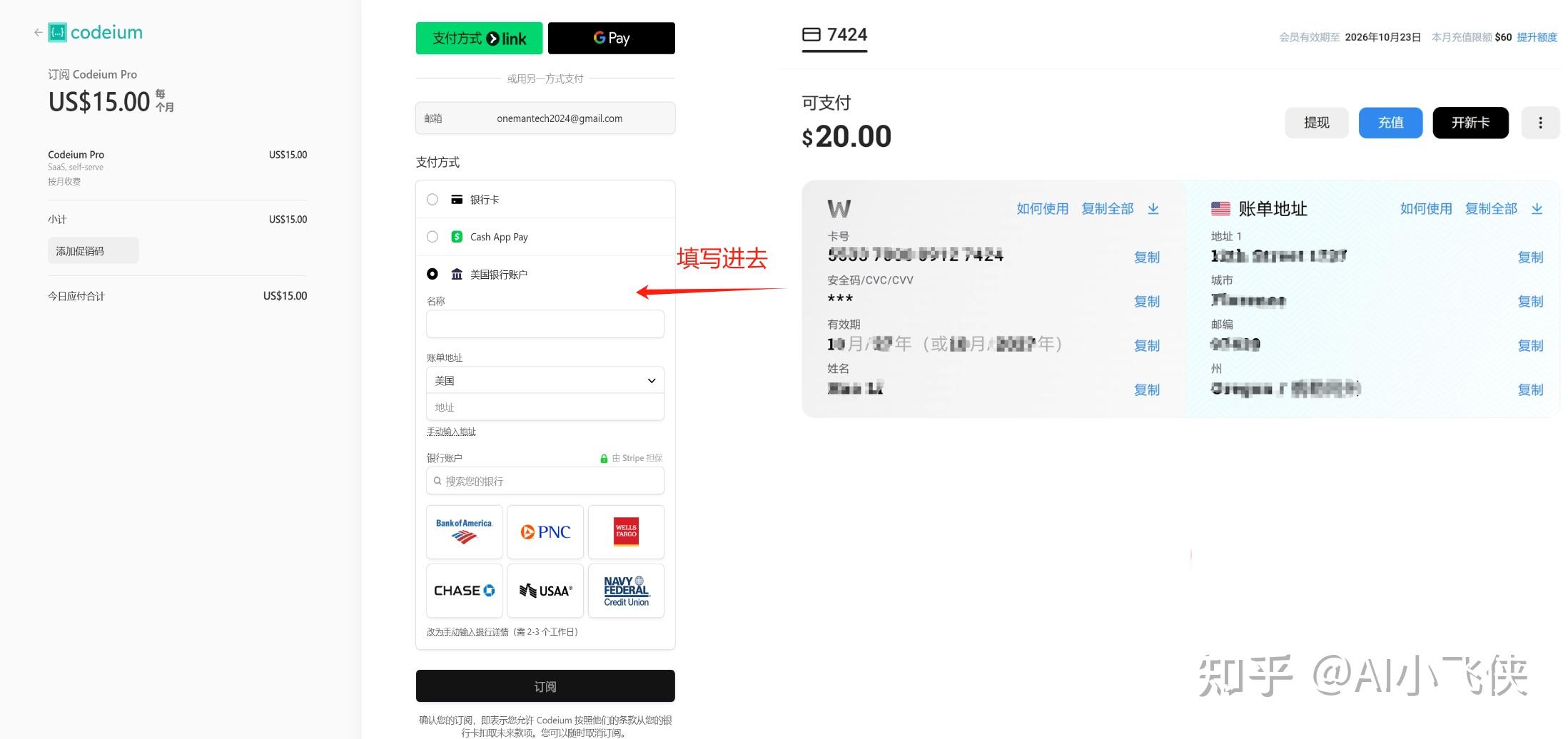Click the Google Pay payment button
This screenshot has height=739, width=1568.
coord(611,38)
